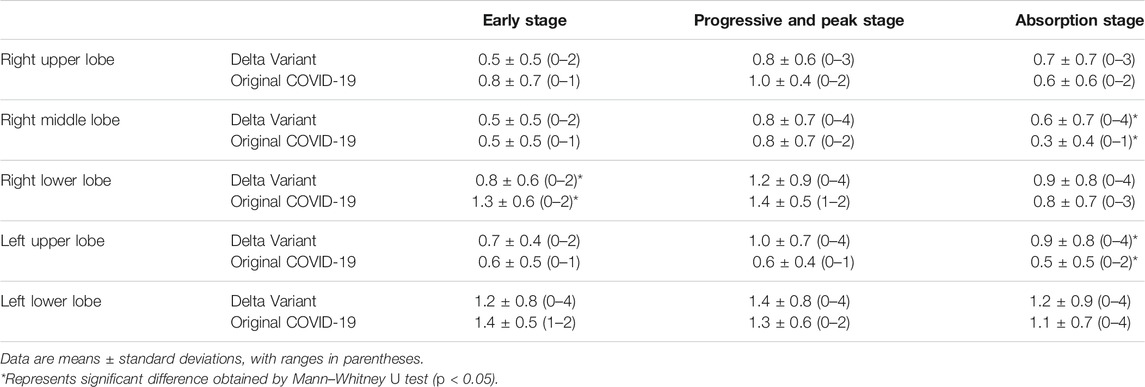Viewport: 1145px width, 387px height.
Task: Click the Absorption stage column header
Action: pos(1080,20)
